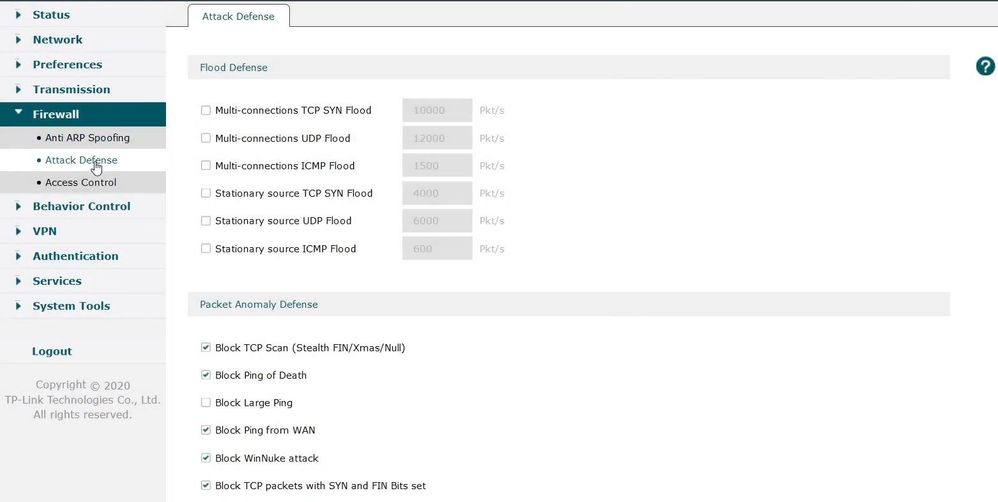Expand the System Tools menu arrow

click(18, 305)
